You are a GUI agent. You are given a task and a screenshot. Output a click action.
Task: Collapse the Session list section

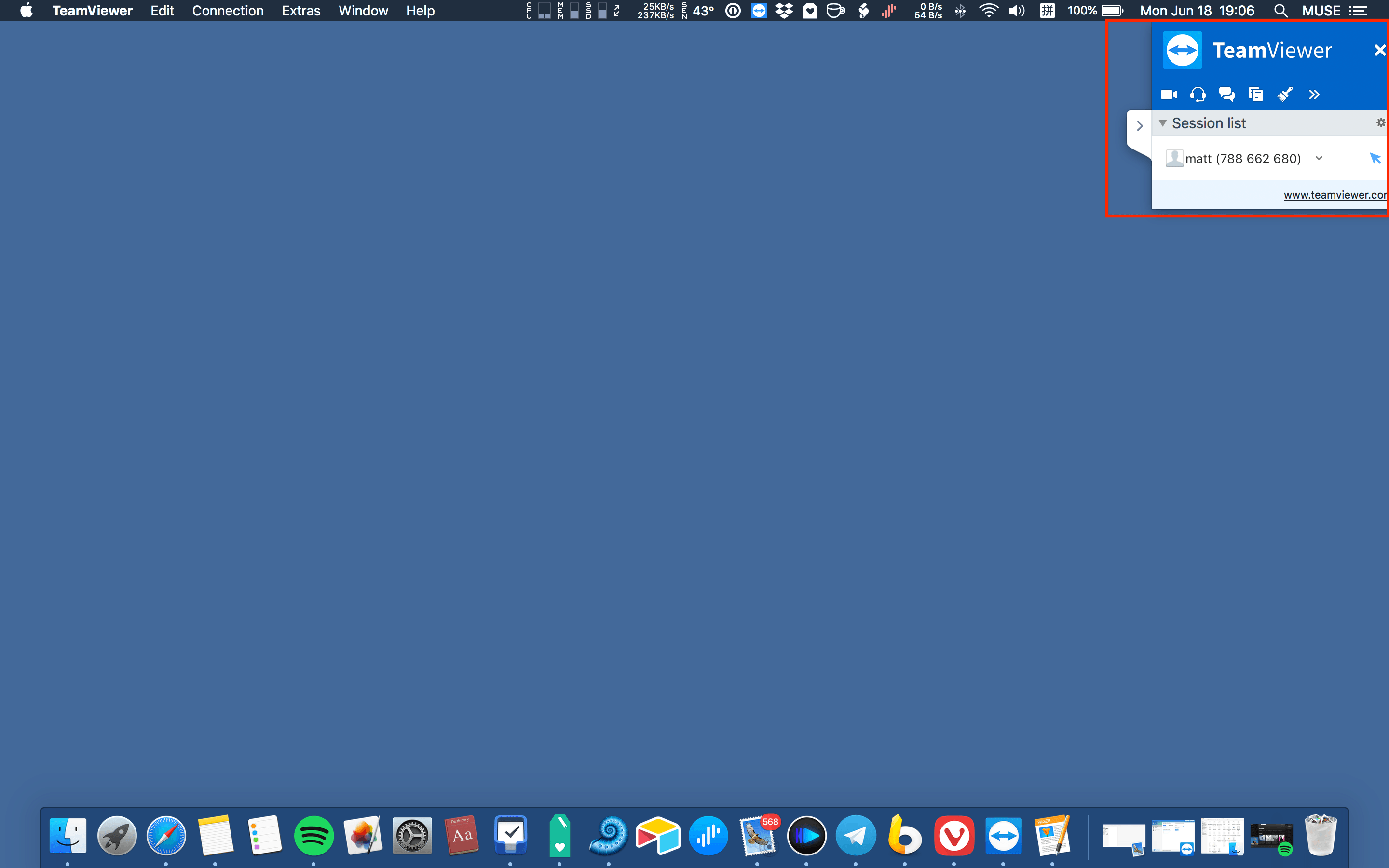tap(1162, 123)
